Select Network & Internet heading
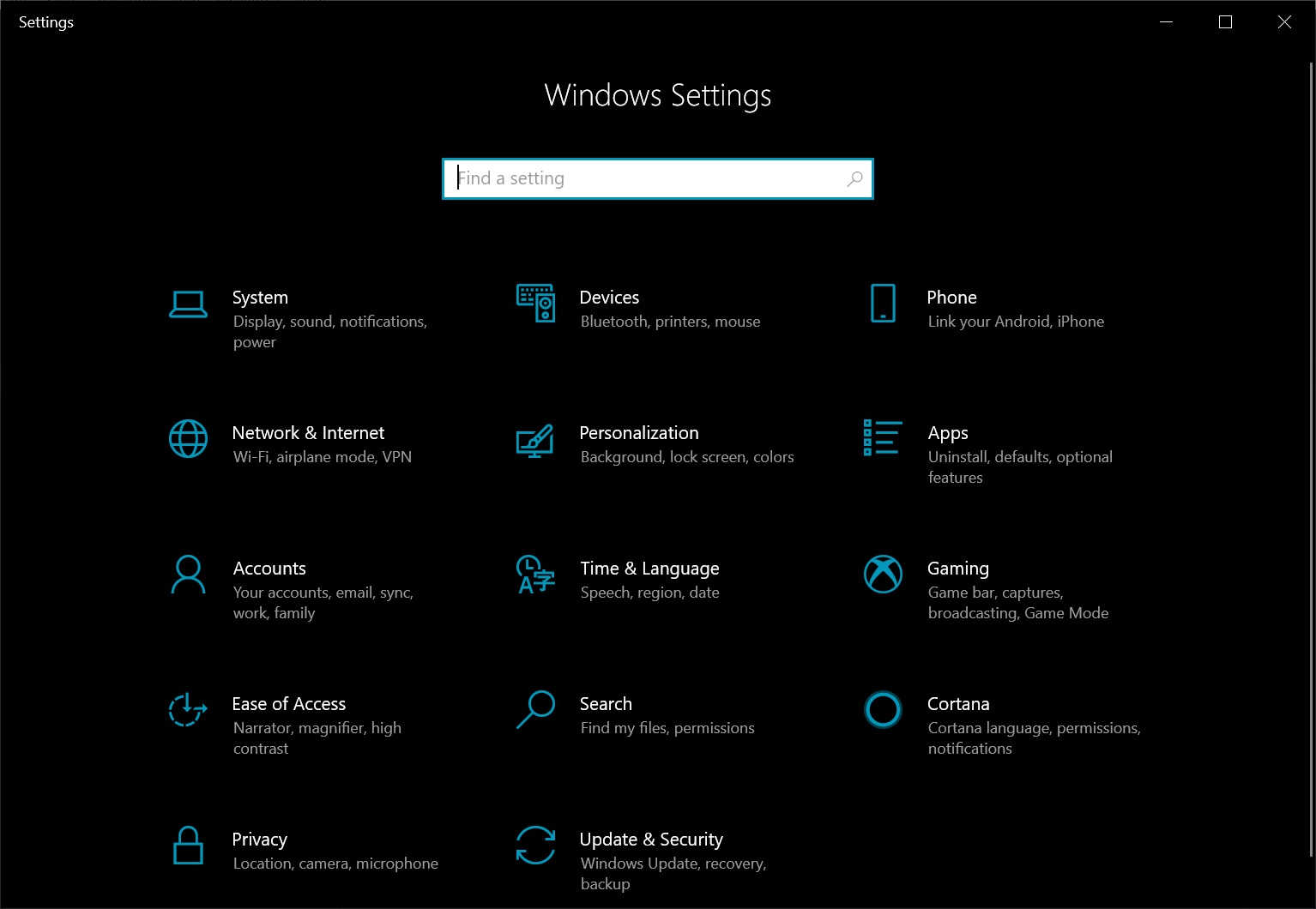The height and width of the screenshot is (909, 1316). click(x=308, y=433)
